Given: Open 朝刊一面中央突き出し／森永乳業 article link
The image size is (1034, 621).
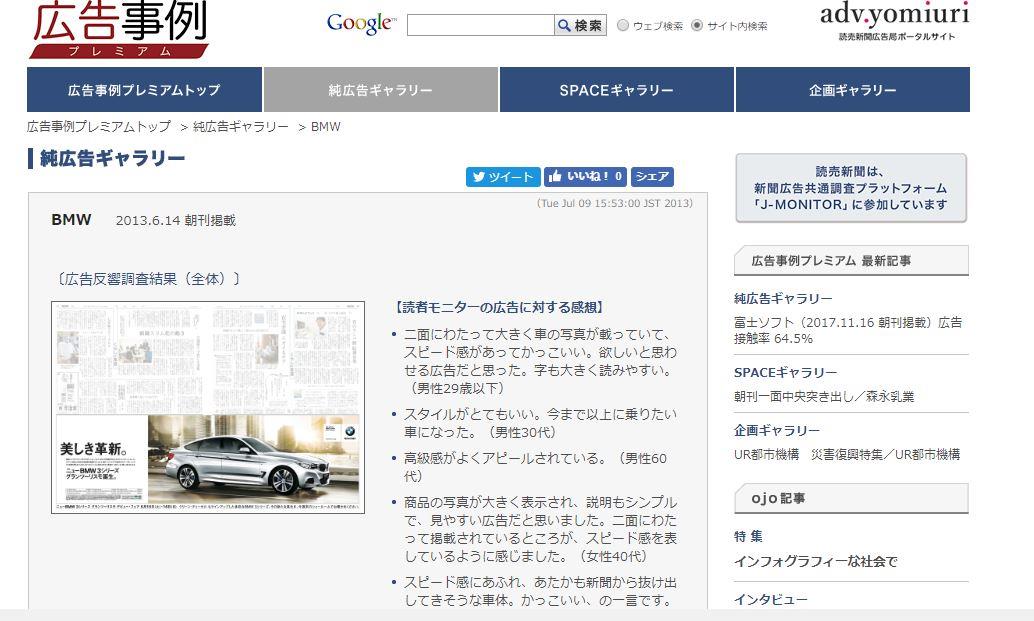Looking at the screenshot, I should click(824, 396).
